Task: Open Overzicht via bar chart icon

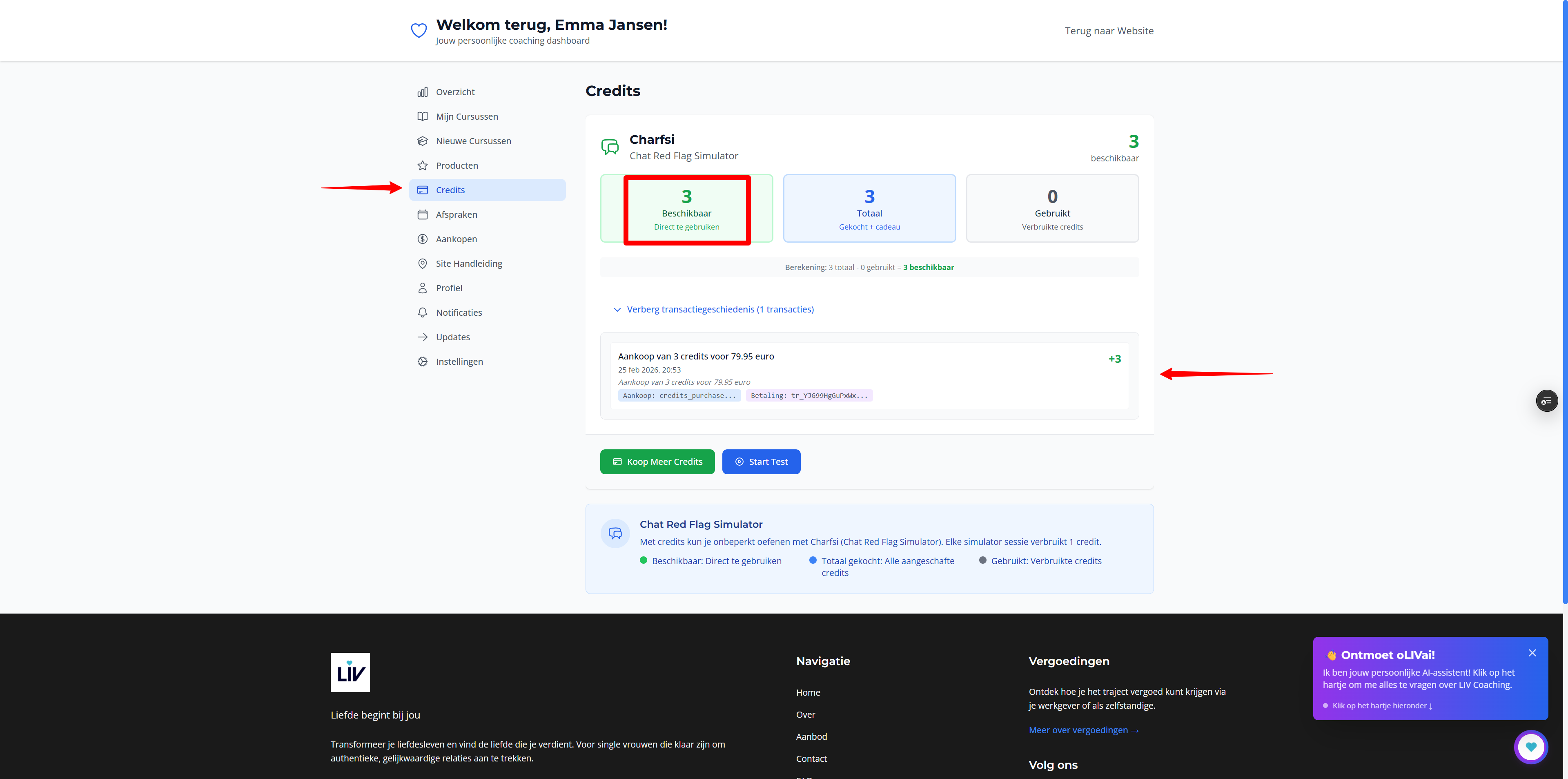Action: pos(423,92)
